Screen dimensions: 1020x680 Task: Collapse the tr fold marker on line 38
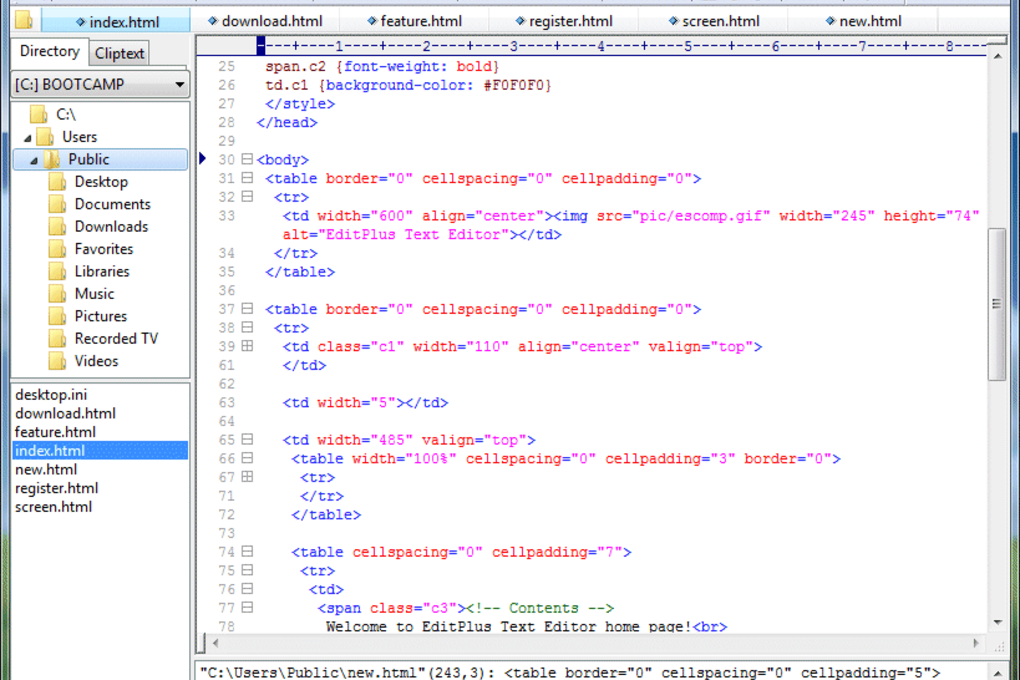pyautogui.click(x=247, y=327)
